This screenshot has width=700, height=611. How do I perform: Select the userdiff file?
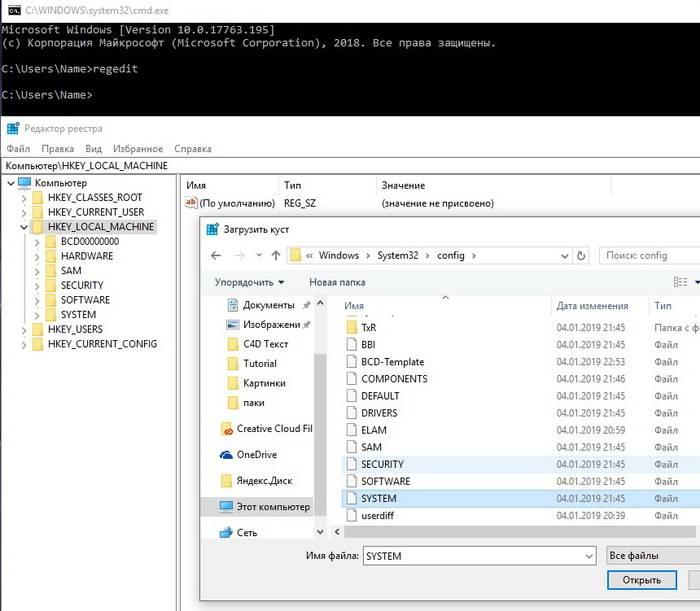(x=377, y=515)
